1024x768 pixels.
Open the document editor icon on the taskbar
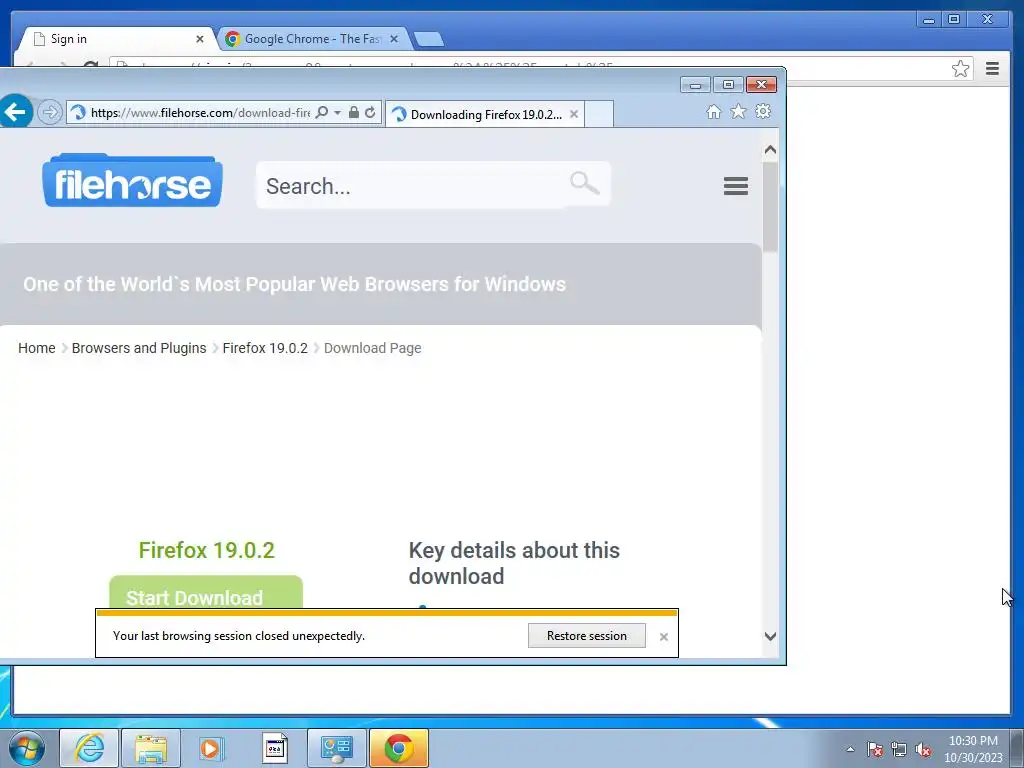pos(274,748)
